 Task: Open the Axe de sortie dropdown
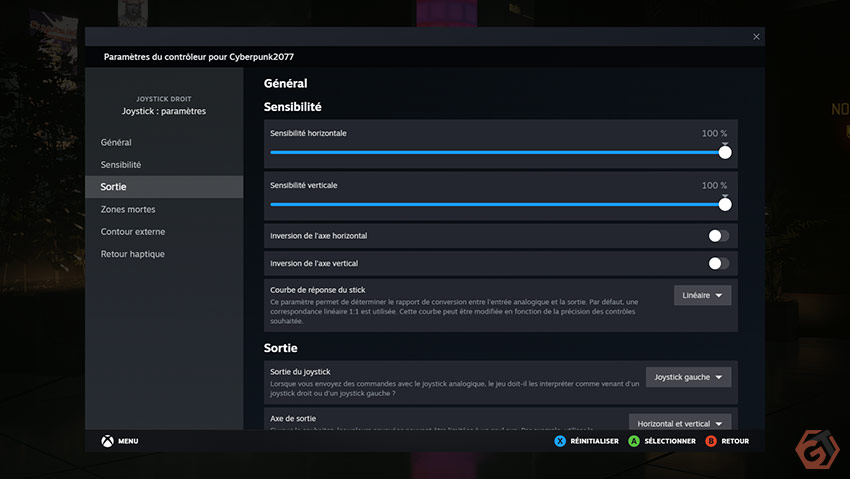(x=680, y=423)
